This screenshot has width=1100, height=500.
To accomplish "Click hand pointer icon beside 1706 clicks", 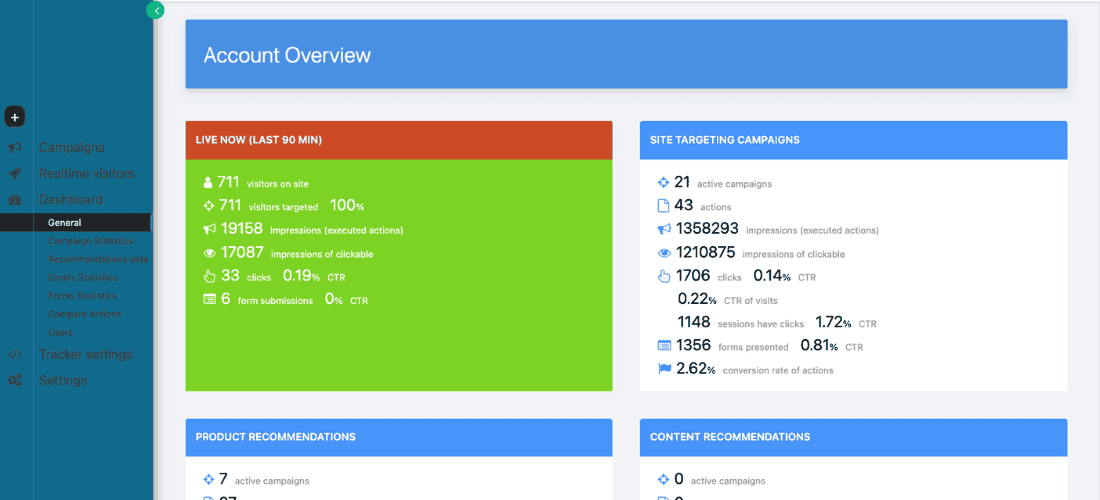I will (664, 276).
